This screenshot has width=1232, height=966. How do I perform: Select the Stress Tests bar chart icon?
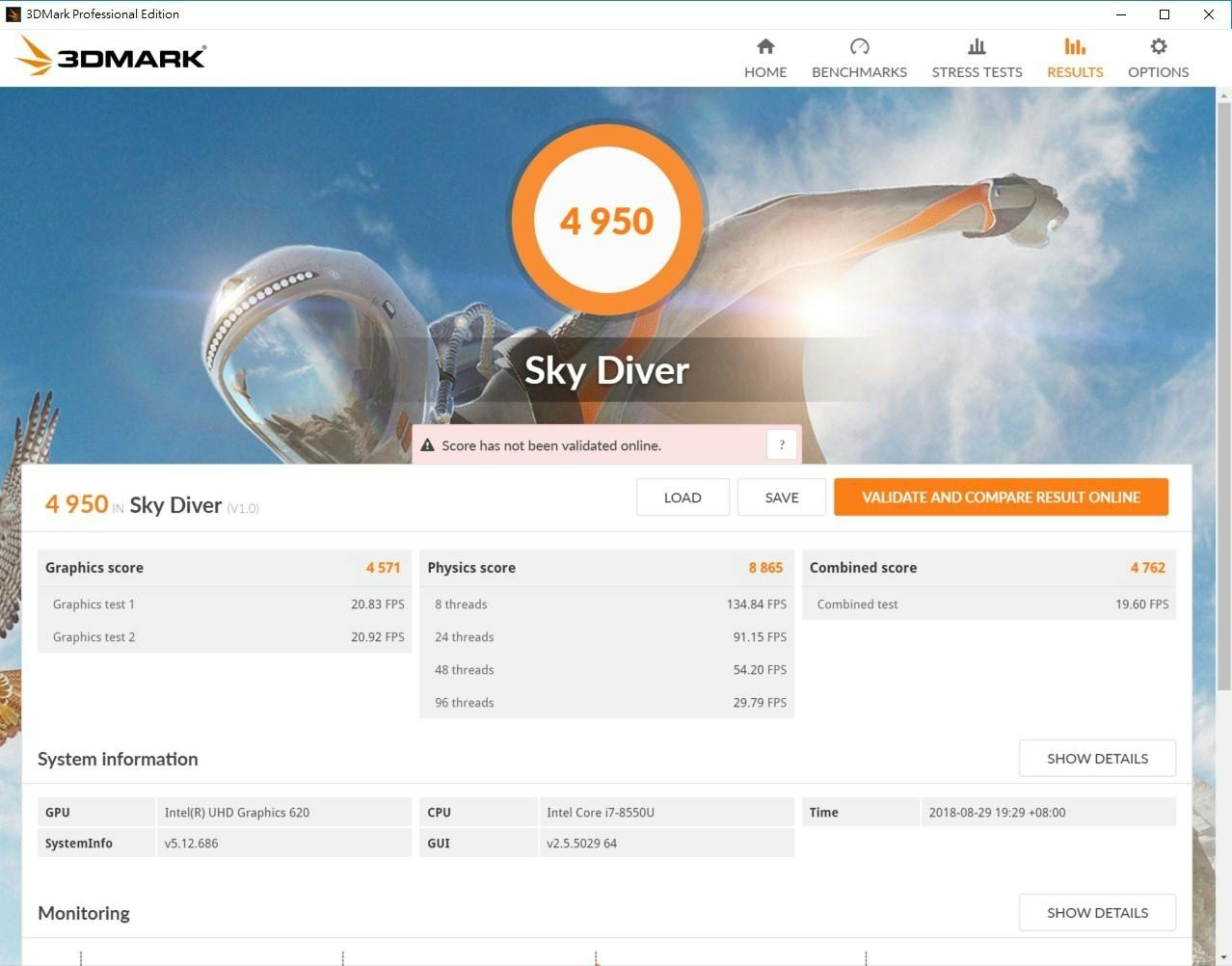click(x=977, y=46)
